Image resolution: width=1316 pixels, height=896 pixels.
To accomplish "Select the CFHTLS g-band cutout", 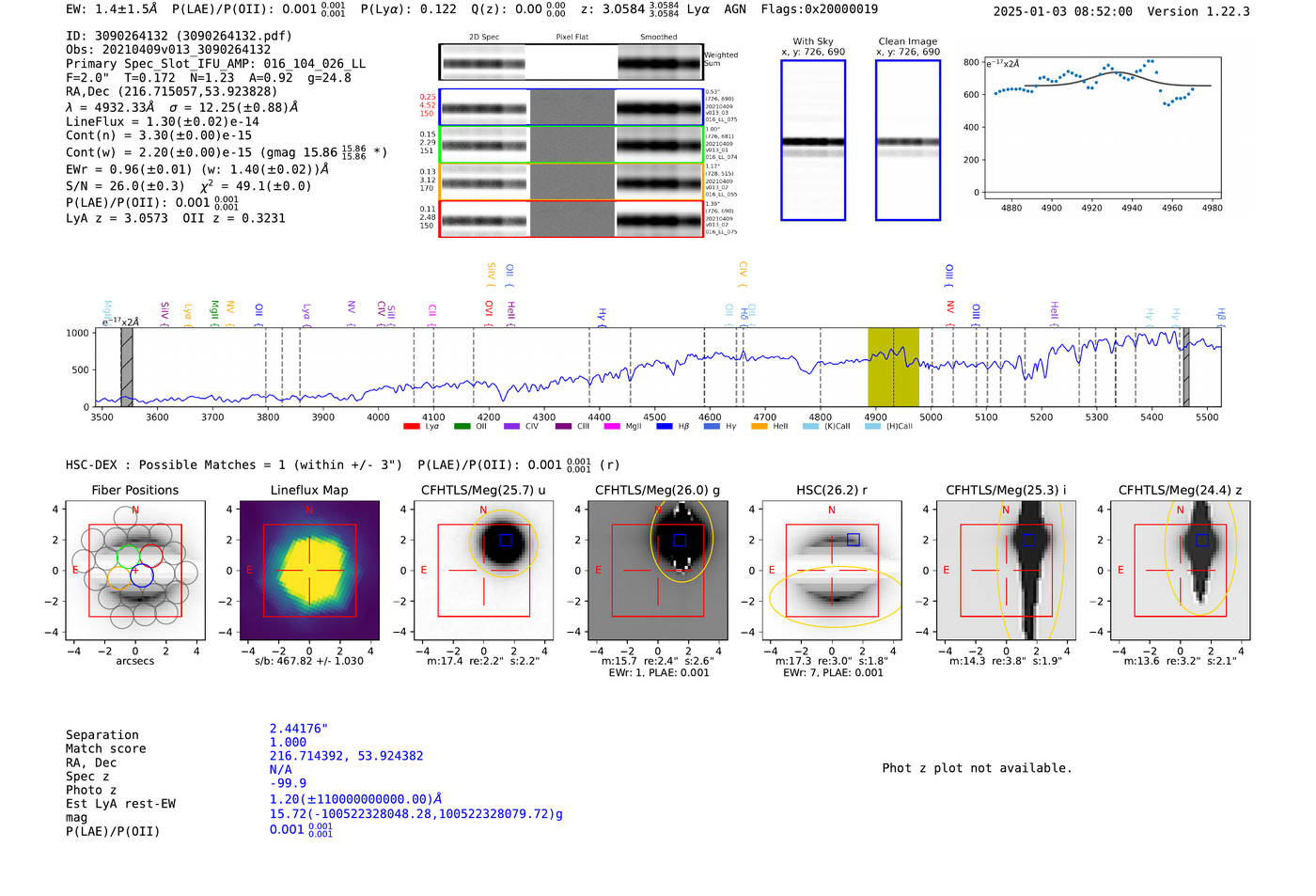I will point(658,570).
